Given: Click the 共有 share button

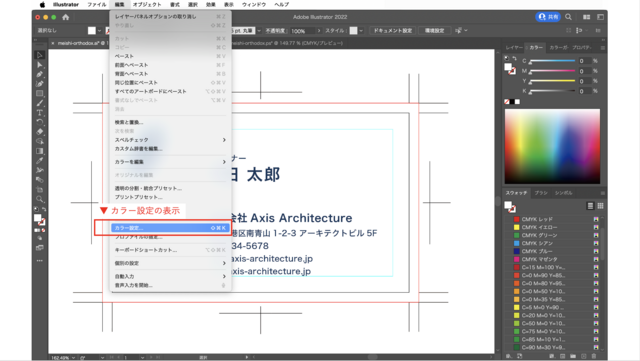Looking at the screenshot, I should 548,17.
